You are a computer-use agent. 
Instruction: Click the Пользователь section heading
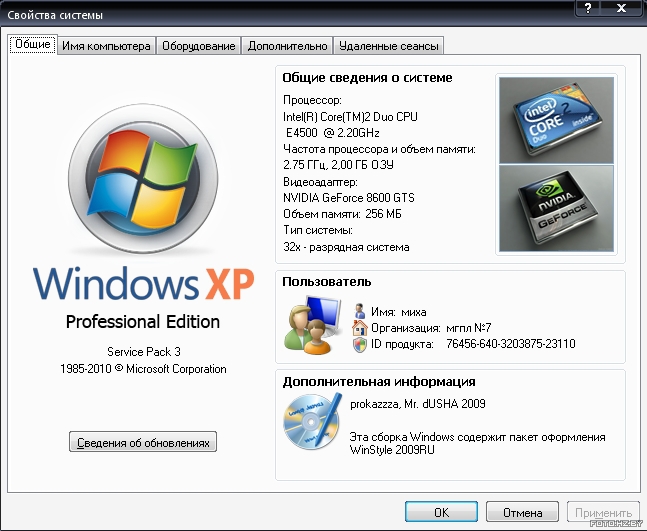tap(327, 282)
